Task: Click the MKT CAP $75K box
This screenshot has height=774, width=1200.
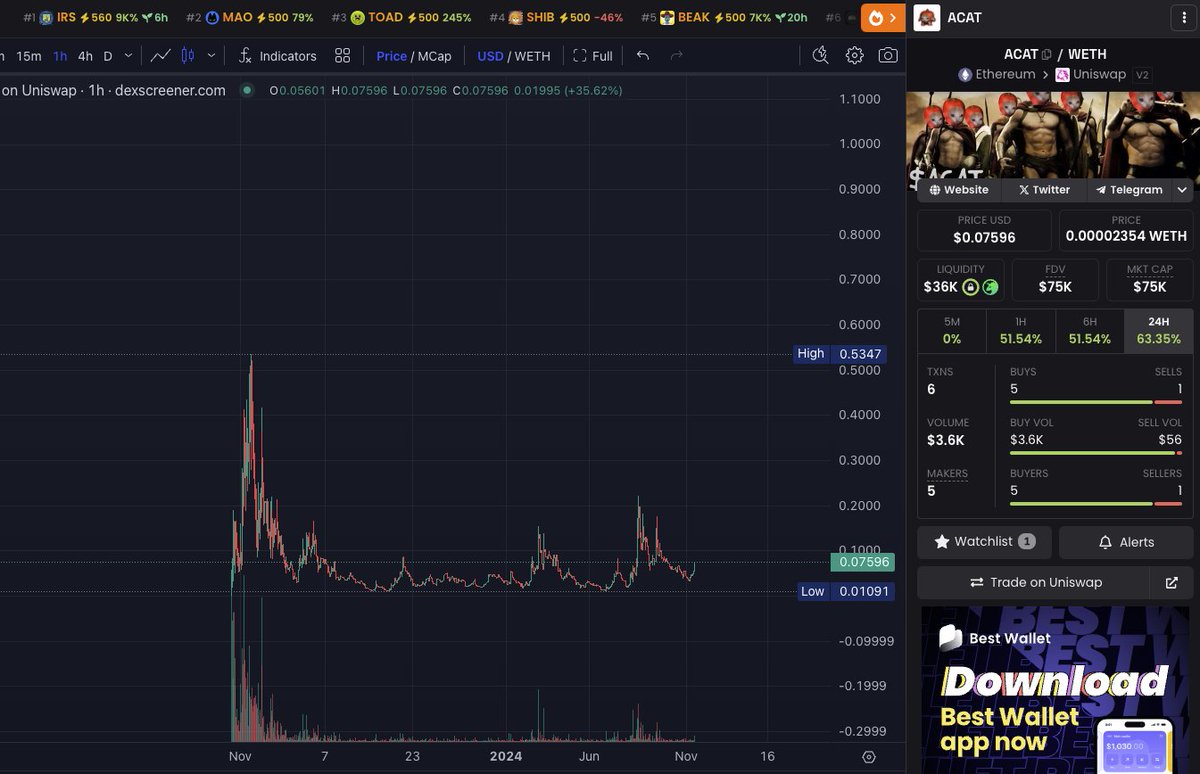Action: [1150, 280]
